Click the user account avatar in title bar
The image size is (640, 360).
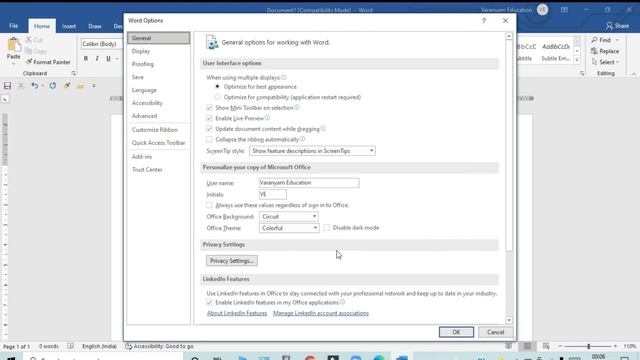coord(542,10)
